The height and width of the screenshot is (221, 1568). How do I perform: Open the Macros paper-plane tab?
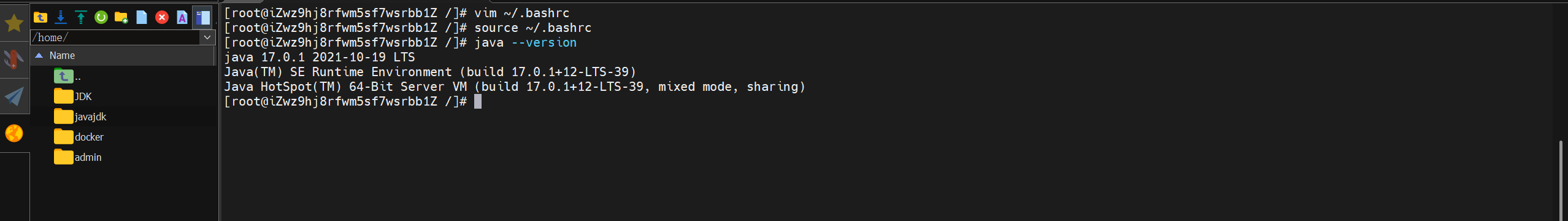pyautogui.click(x=14, y=96)
